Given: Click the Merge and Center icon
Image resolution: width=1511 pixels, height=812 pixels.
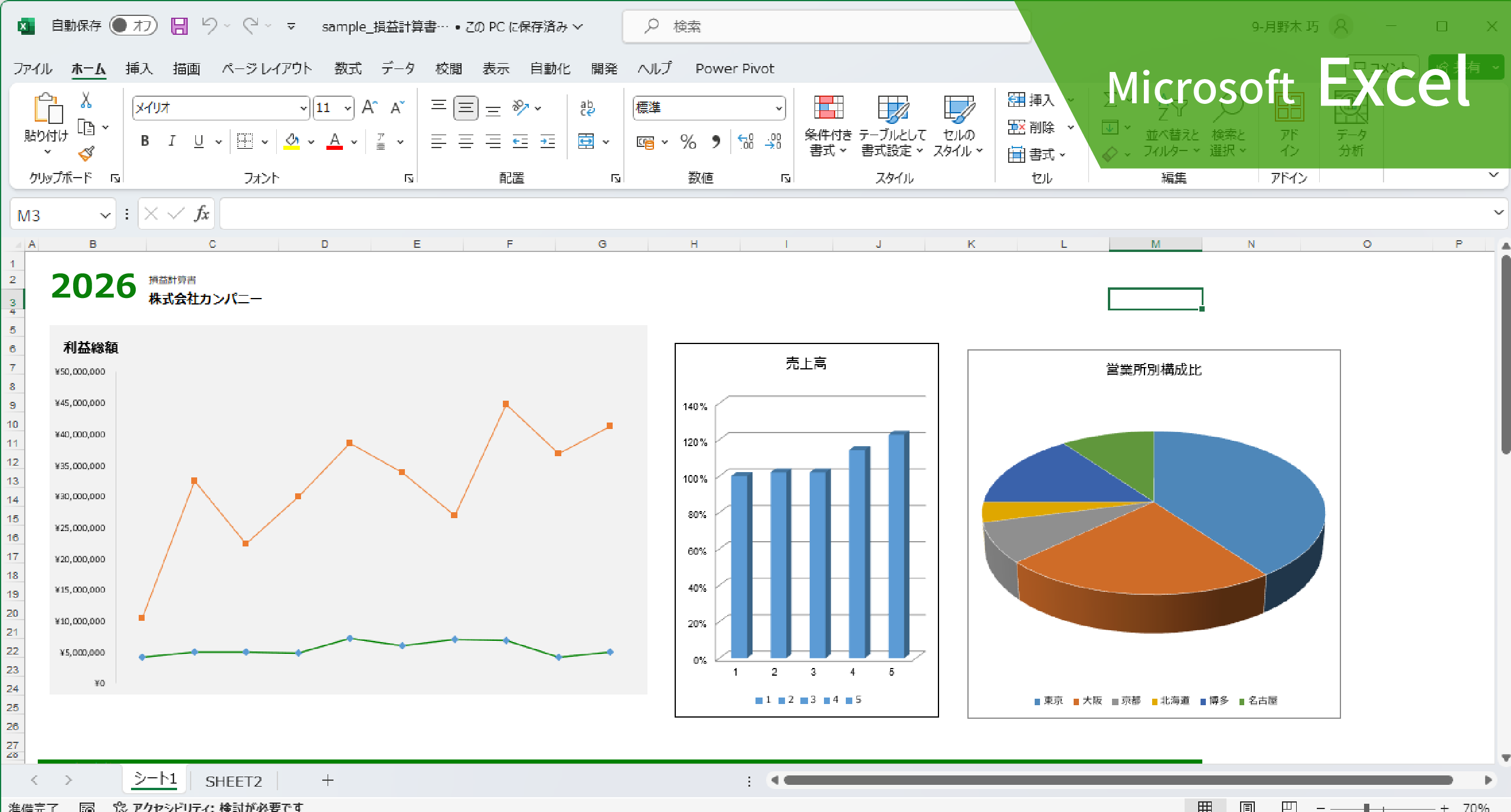Looking at the screenshot, I should (x=586, y=142).
